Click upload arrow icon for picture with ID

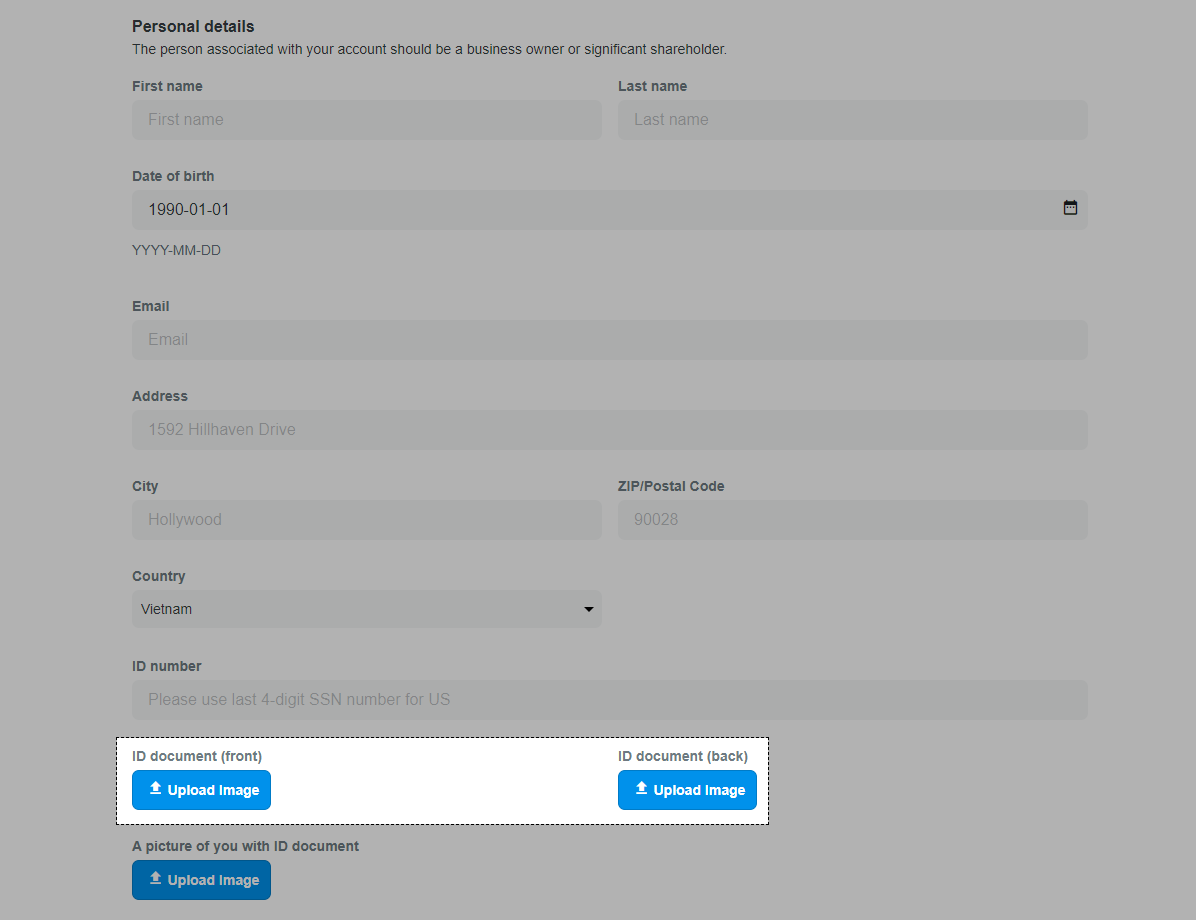(155, 879)
